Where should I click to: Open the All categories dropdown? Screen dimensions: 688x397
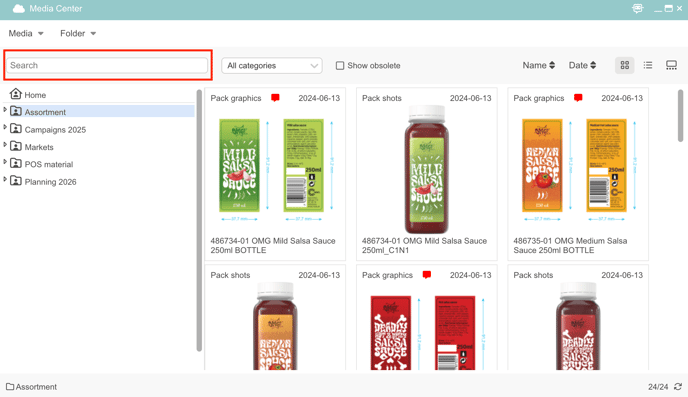click(x=272, y=65)
